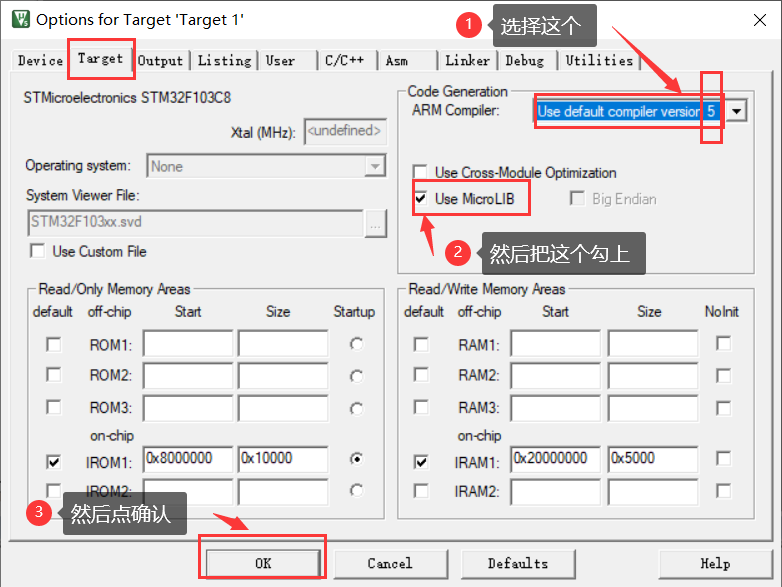Screen dimensions: 782x587
Task: Click the RAM1 Start address field
Action: [556, 343]
